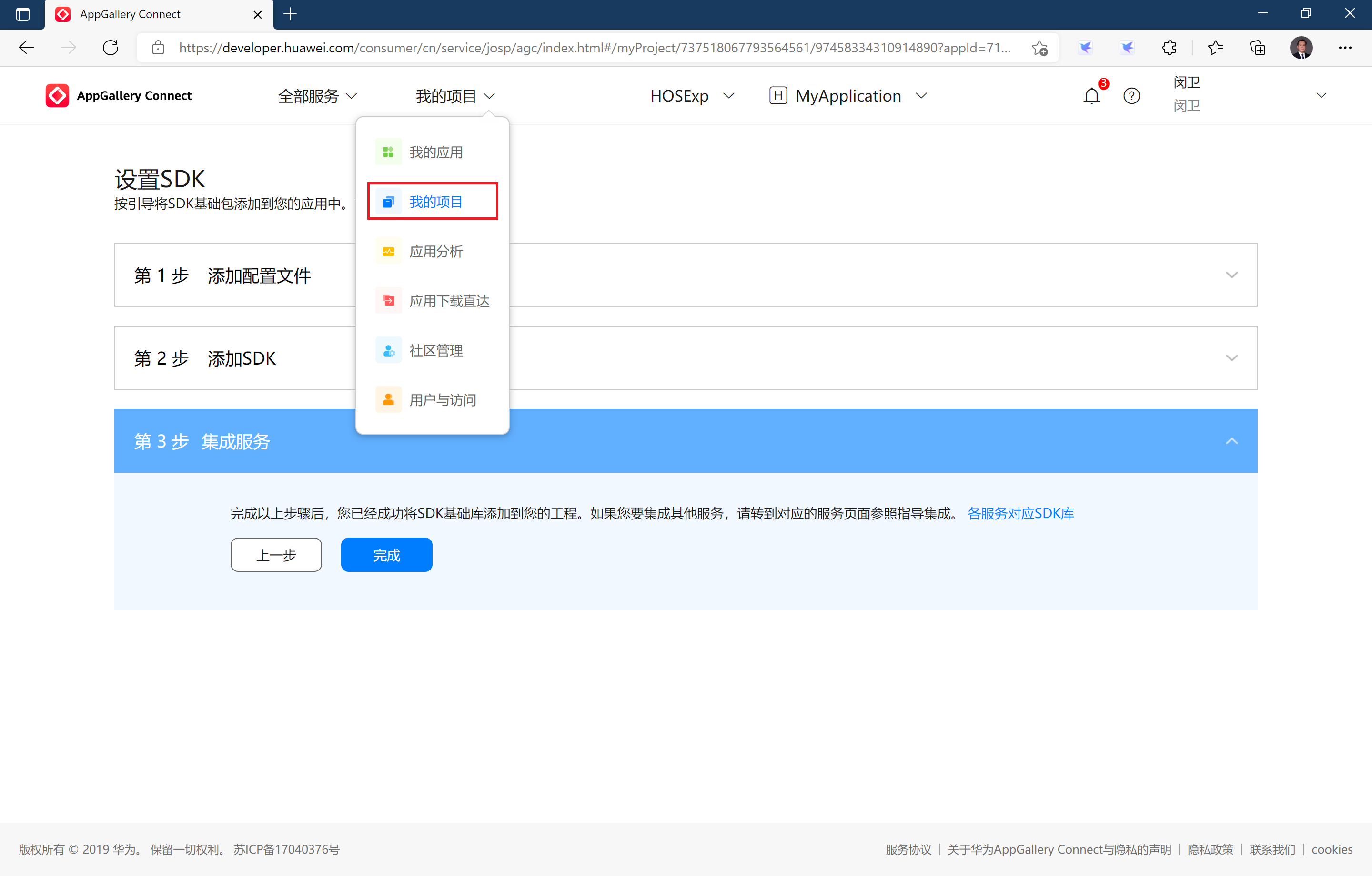Open the cookies footer link
This screenshot has height=876, width=1372.
(1332, 849)
